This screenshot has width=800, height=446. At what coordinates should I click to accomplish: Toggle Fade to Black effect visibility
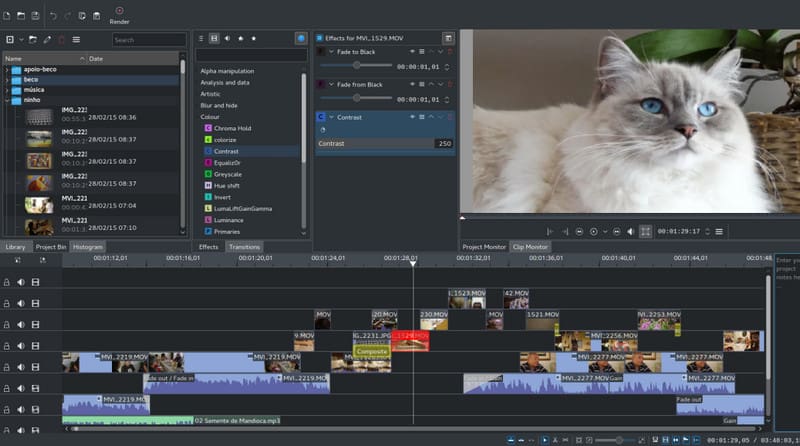[412, 52]
